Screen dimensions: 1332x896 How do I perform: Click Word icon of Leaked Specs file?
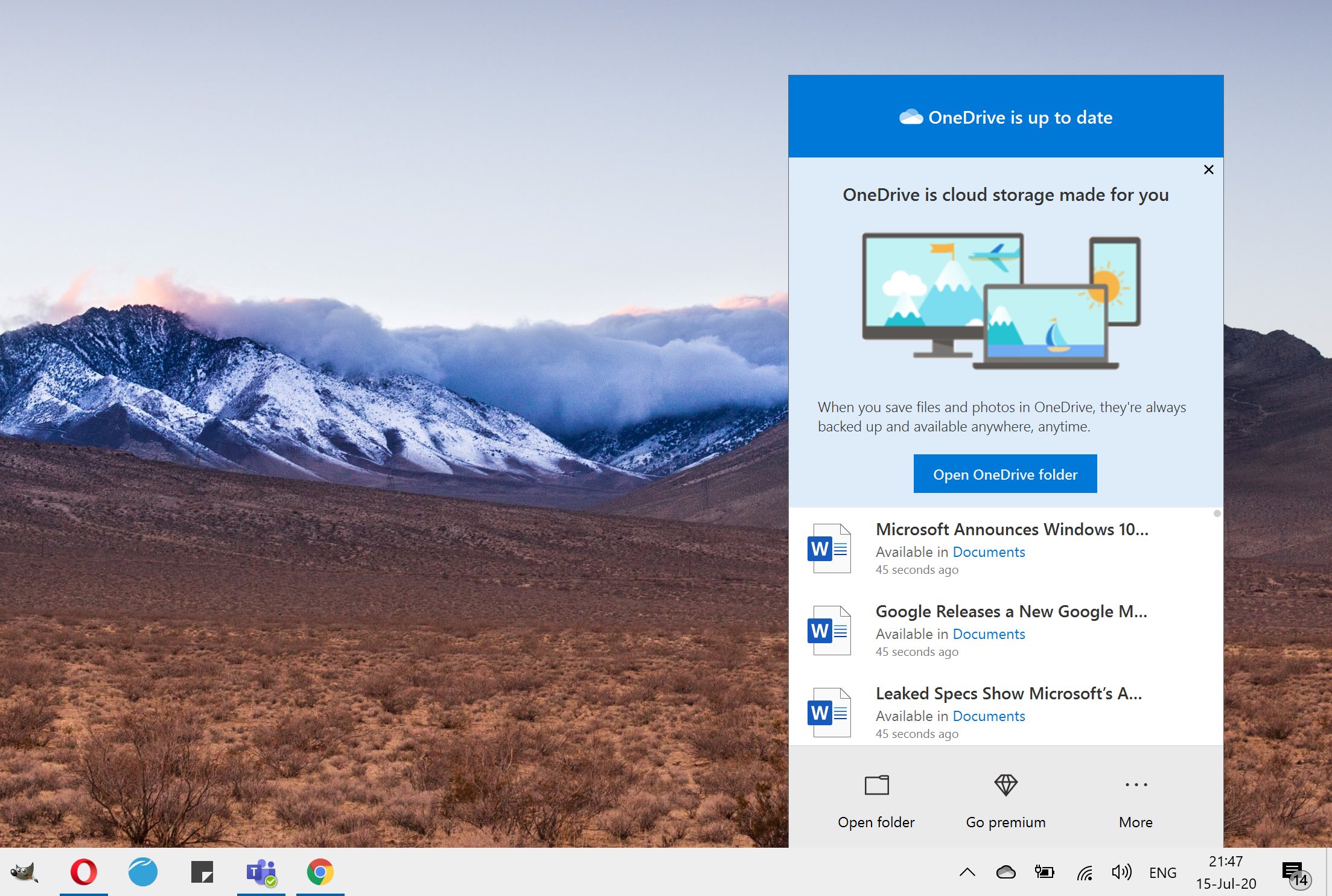pyautogui.click(x=829, y=713)
